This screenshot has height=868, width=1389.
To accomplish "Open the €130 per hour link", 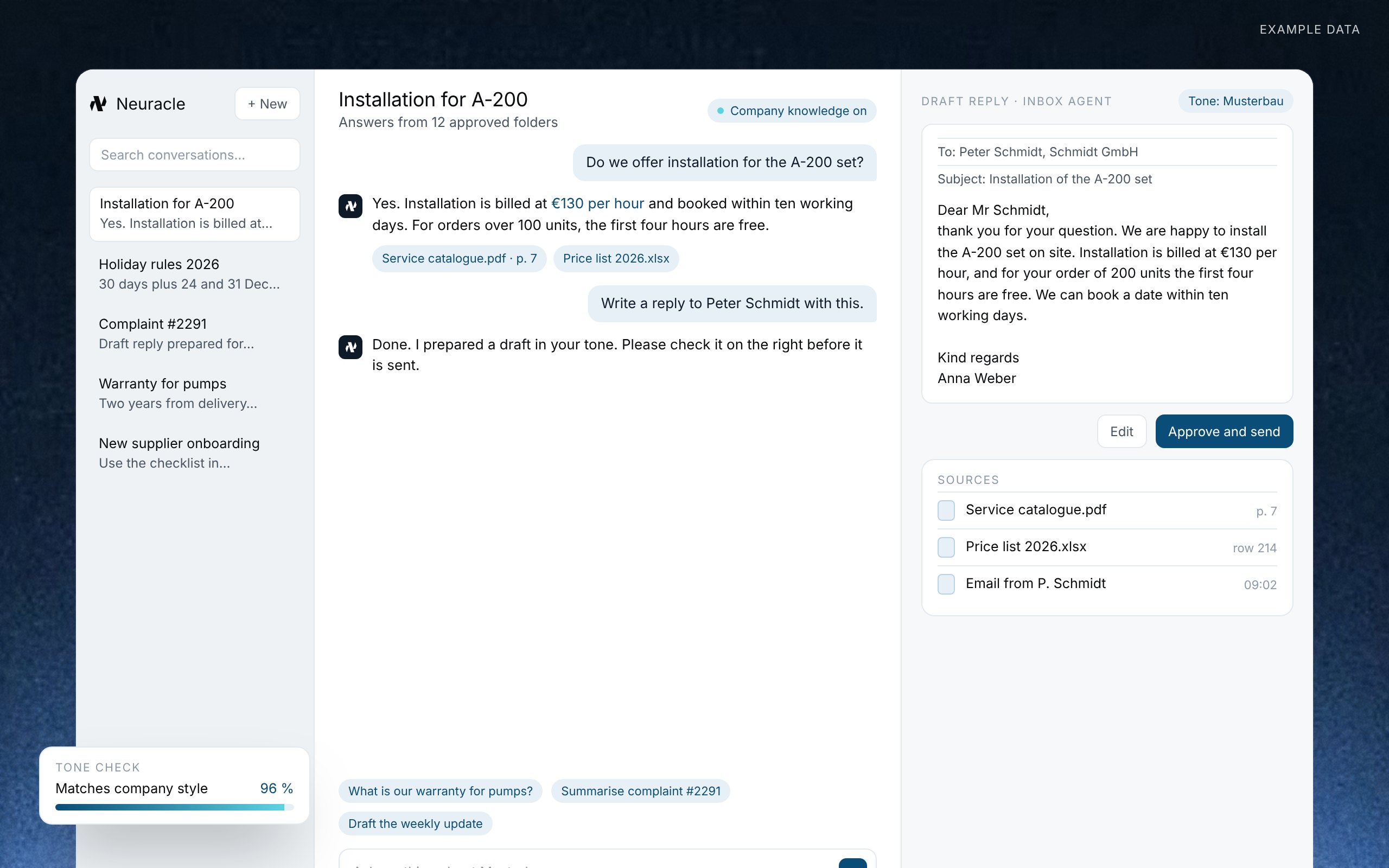I will 597,203.
